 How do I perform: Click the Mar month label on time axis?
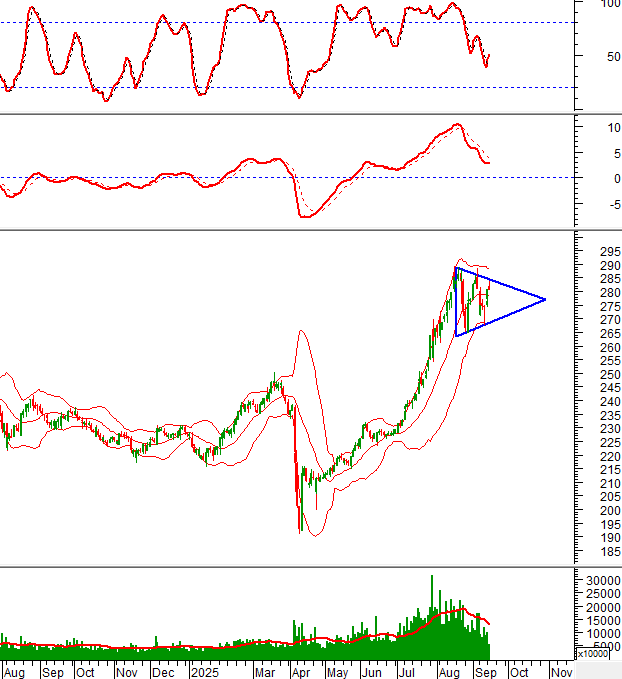click(x=265, y=673)
